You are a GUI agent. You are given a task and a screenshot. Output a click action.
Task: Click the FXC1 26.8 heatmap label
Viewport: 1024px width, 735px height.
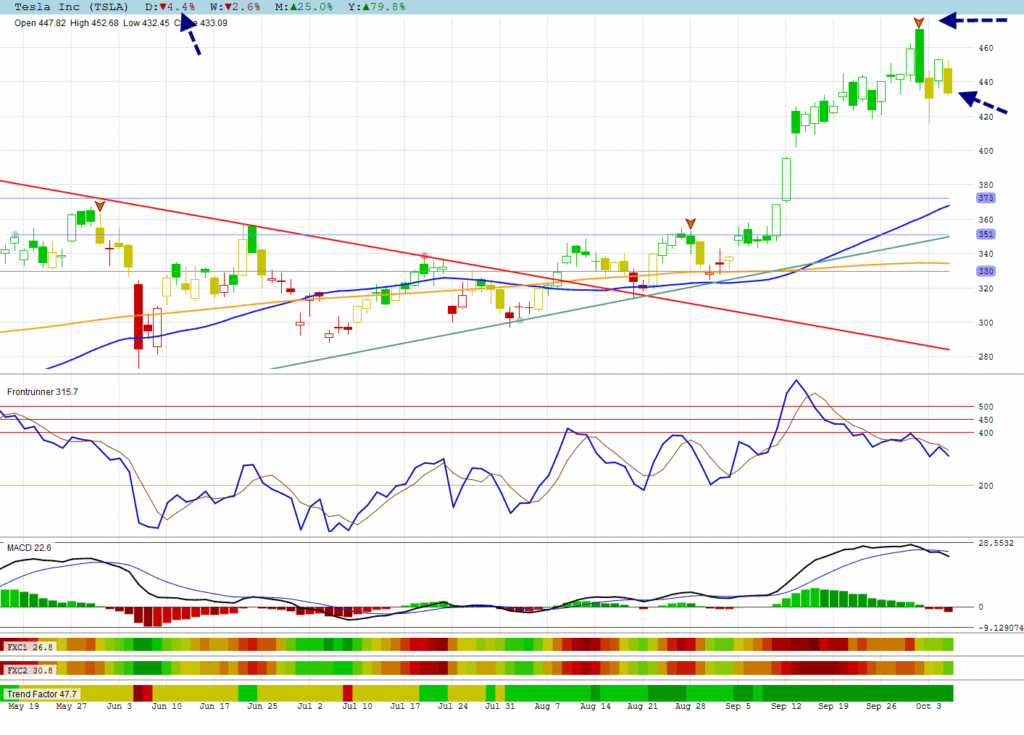[x=29, y=646]
